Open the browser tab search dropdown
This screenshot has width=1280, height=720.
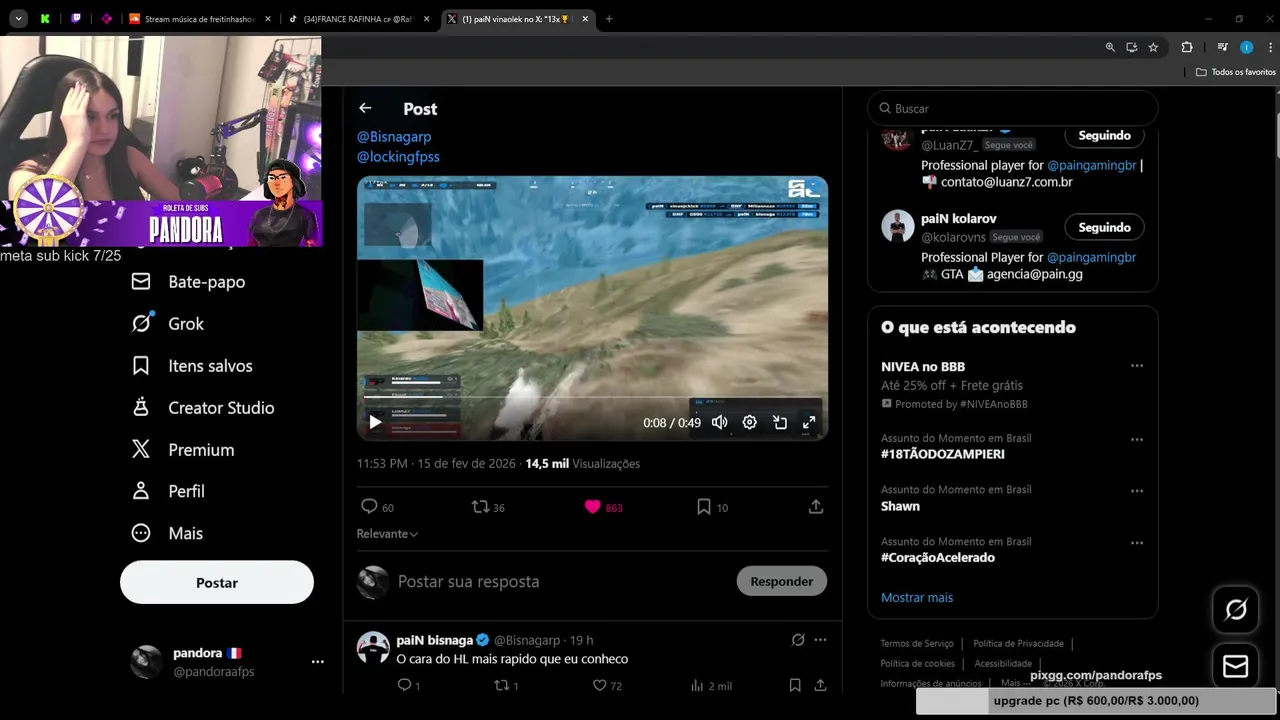(18, 19)
